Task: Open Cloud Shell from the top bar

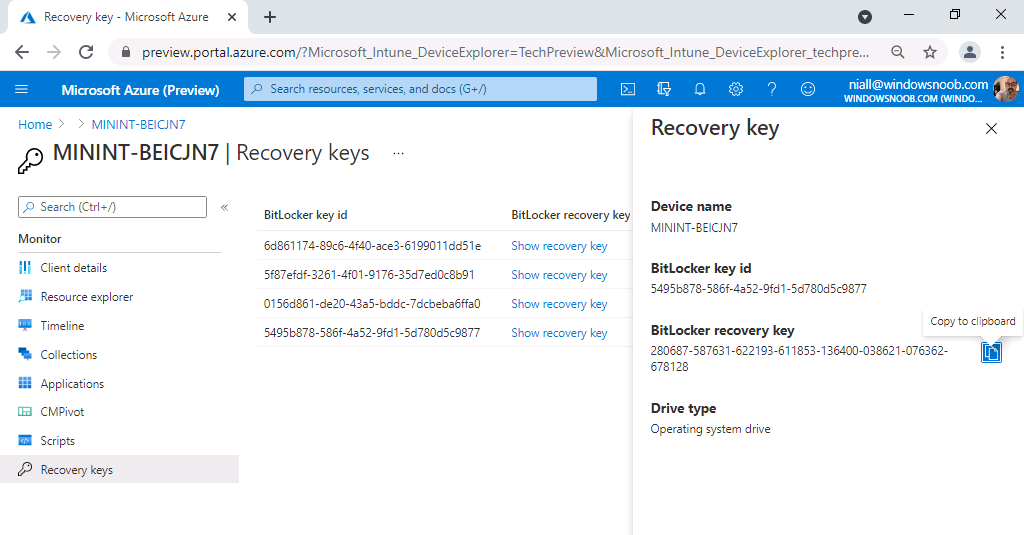Action: click(x=628, y=89)
